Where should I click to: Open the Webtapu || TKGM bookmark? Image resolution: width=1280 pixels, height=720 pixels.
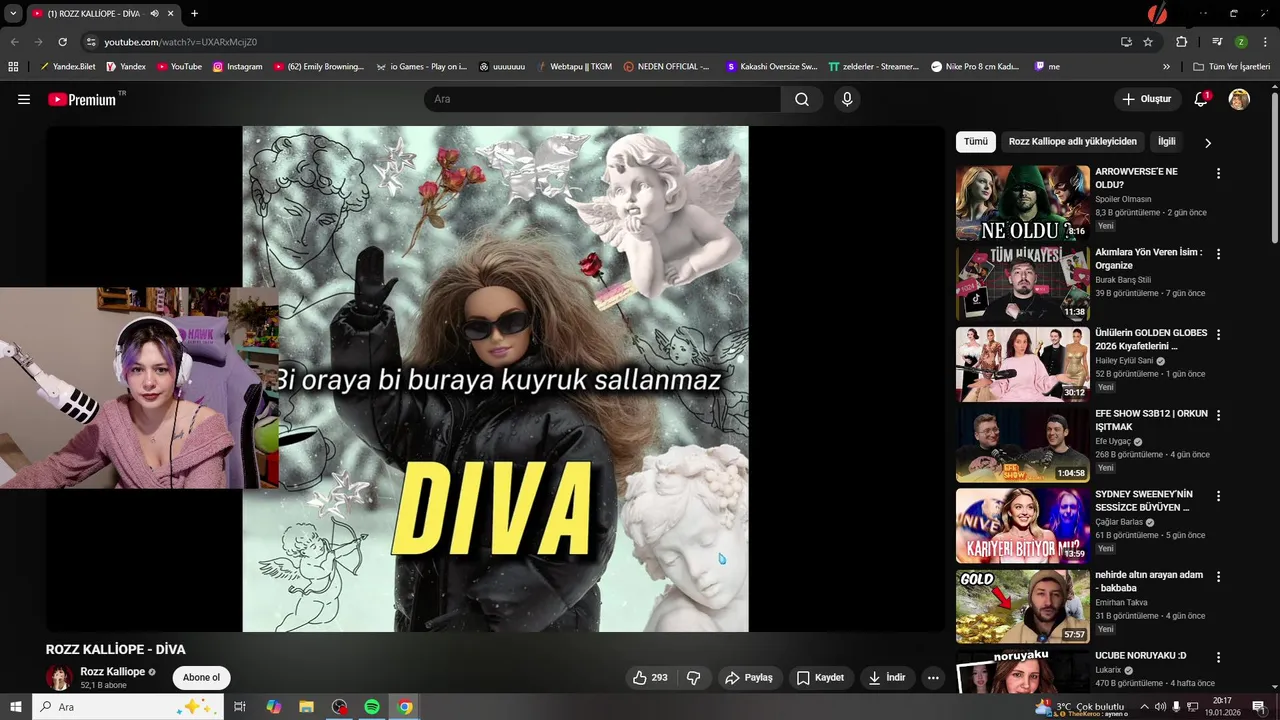point(573,66)
